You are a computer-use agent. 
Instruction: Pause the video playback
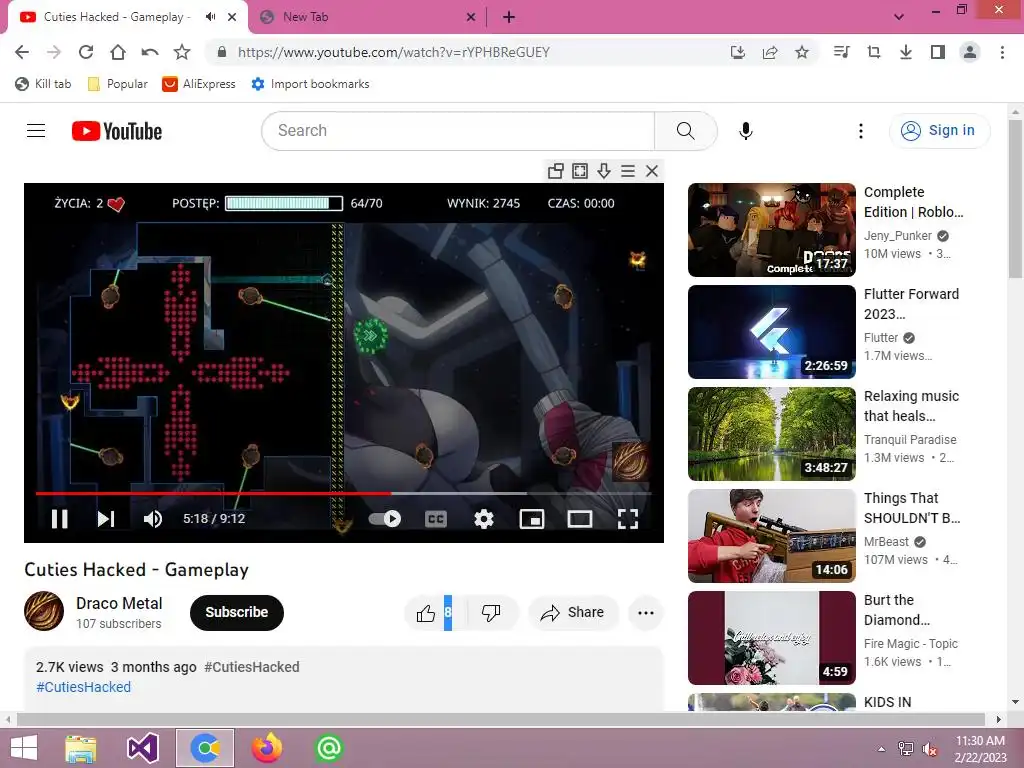click(59, 519)
